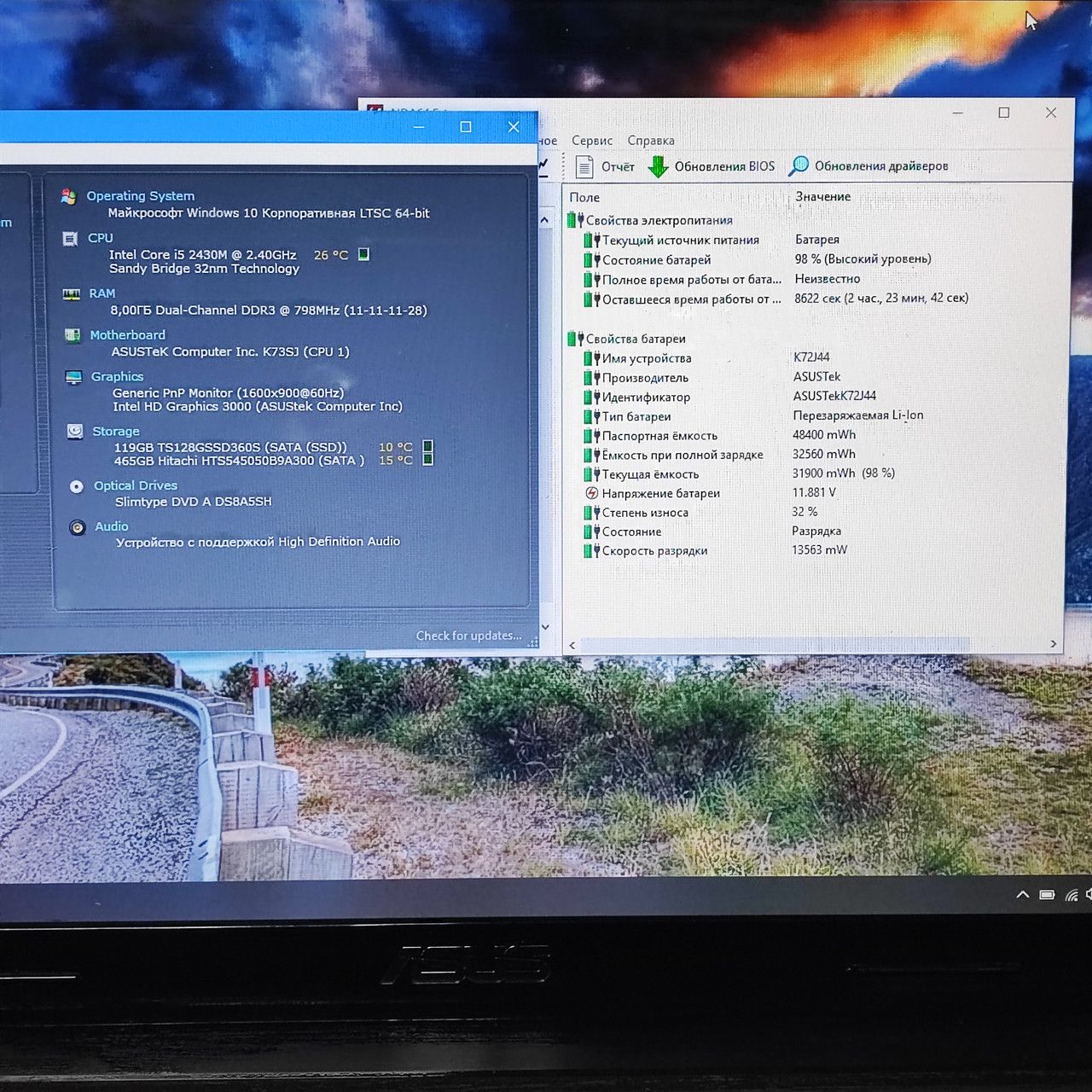Image resolution: width=1092 pixels, height=1092 pixels.
Task: Click the value ASUSTekK72J44
Action: (834, 396)
